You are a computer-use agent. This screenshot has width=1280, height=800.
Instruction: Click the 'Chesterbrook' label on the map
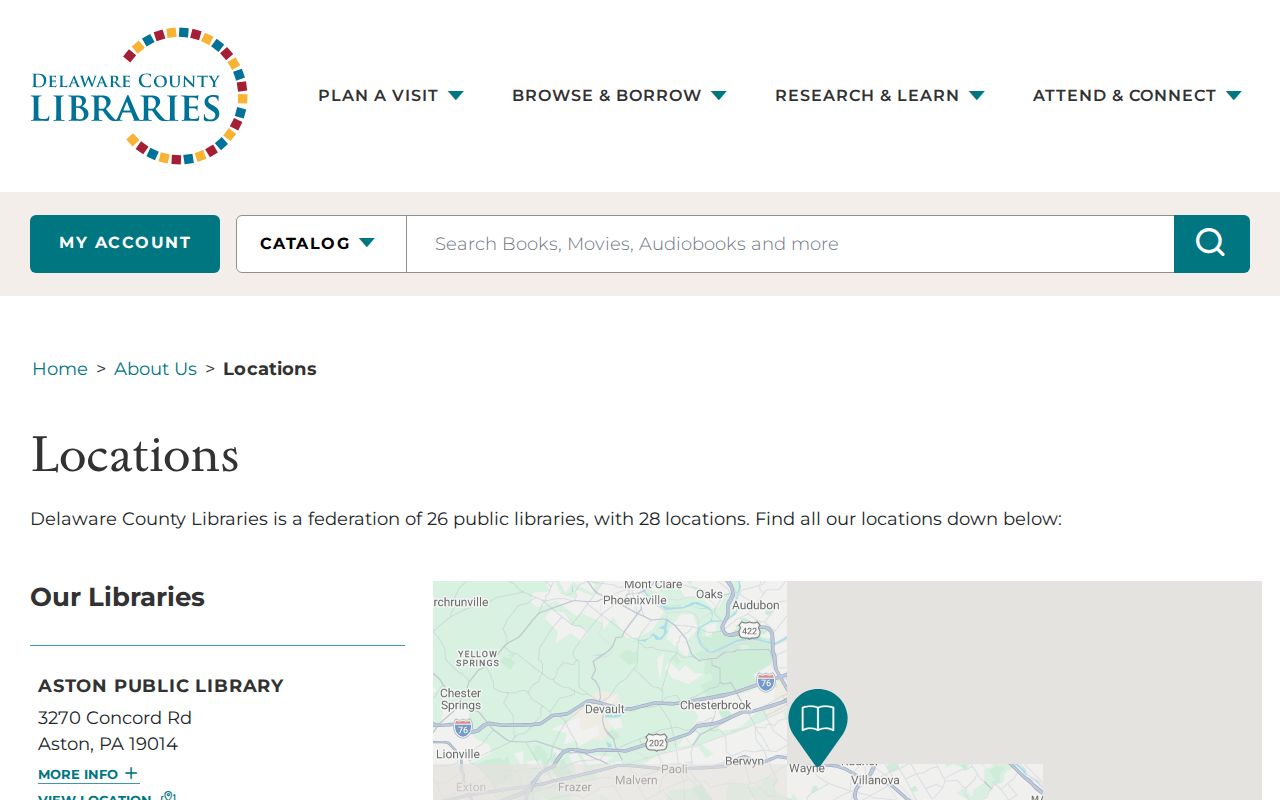click(x=716, y=705)
